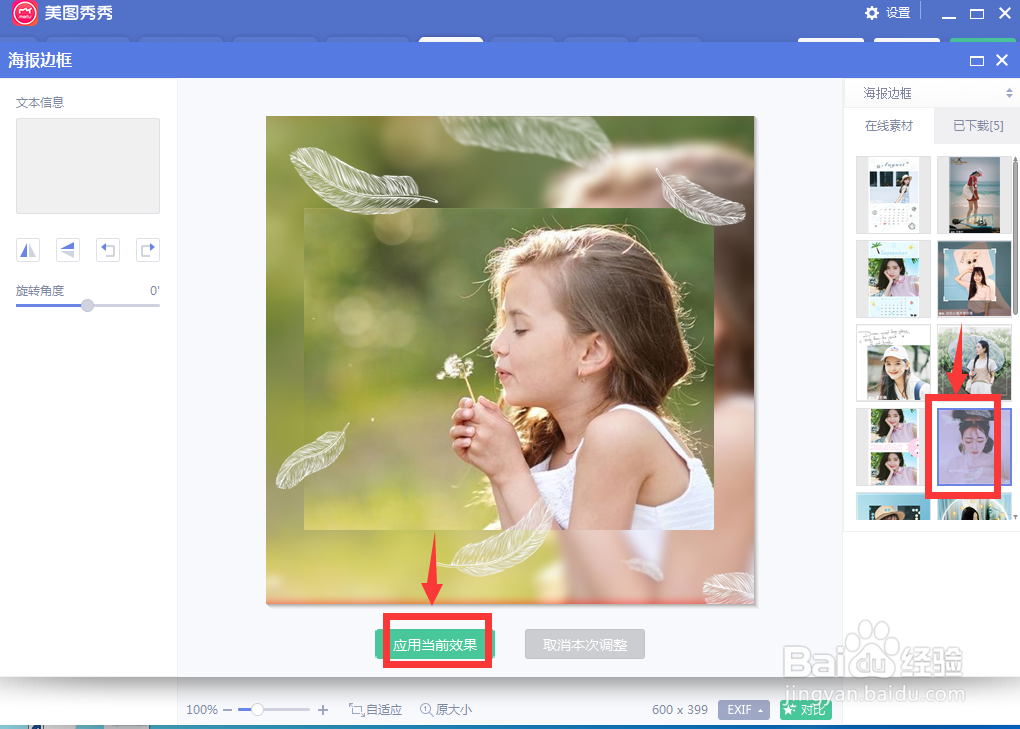Click the 100% zoom value
The image size is (1020, 729).
[202, 710]
